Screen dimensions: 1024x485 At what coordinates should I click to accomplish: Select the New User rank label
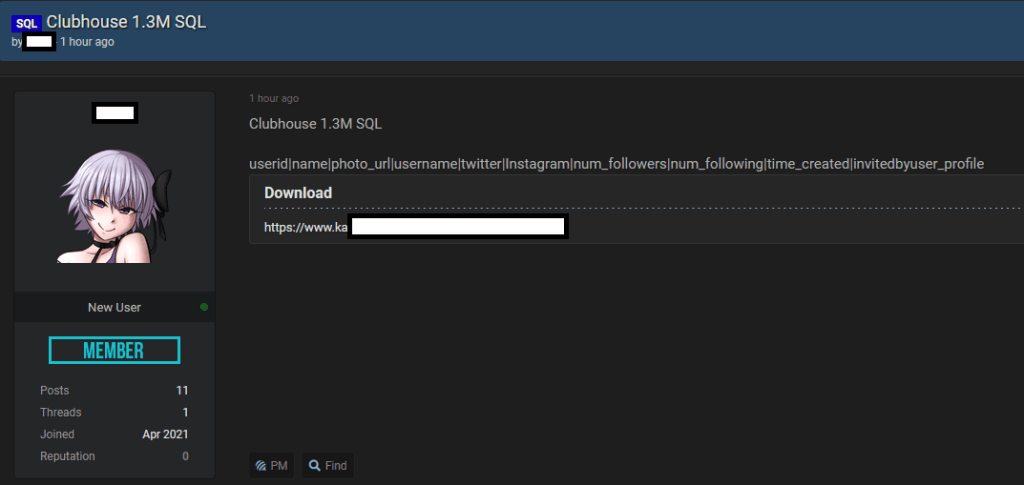point(114,308)
